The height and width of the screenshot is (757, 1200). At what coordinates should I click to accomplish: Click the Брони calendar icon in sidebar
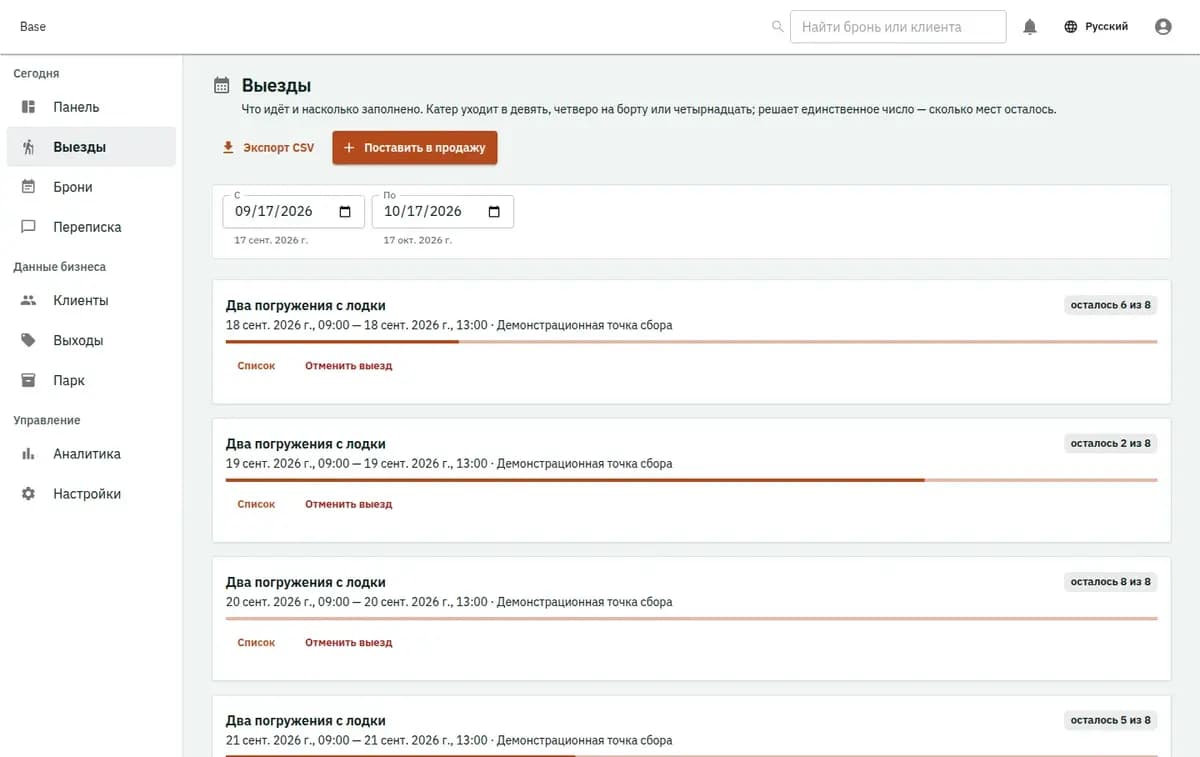pyautogui.click(x=29, y=187)
